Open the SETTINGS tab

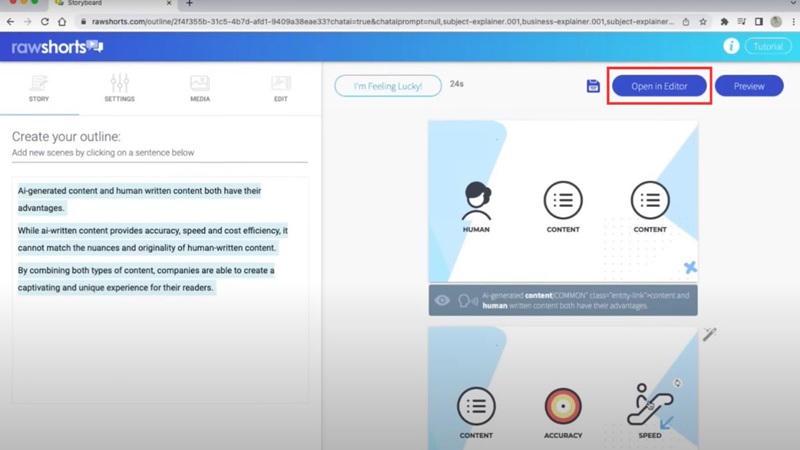point(120,88)
